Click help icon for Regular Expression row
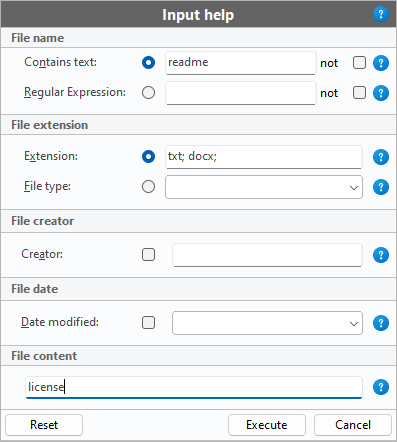The width and height of the screenshot is (397, 442). [x=381, y=93]
